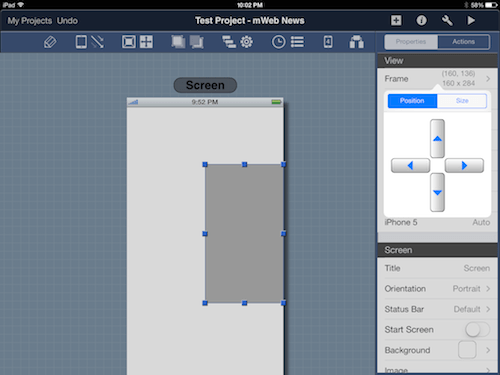Open the Status Bar Default option
500x375 pixels.
(x=437, y=309)
